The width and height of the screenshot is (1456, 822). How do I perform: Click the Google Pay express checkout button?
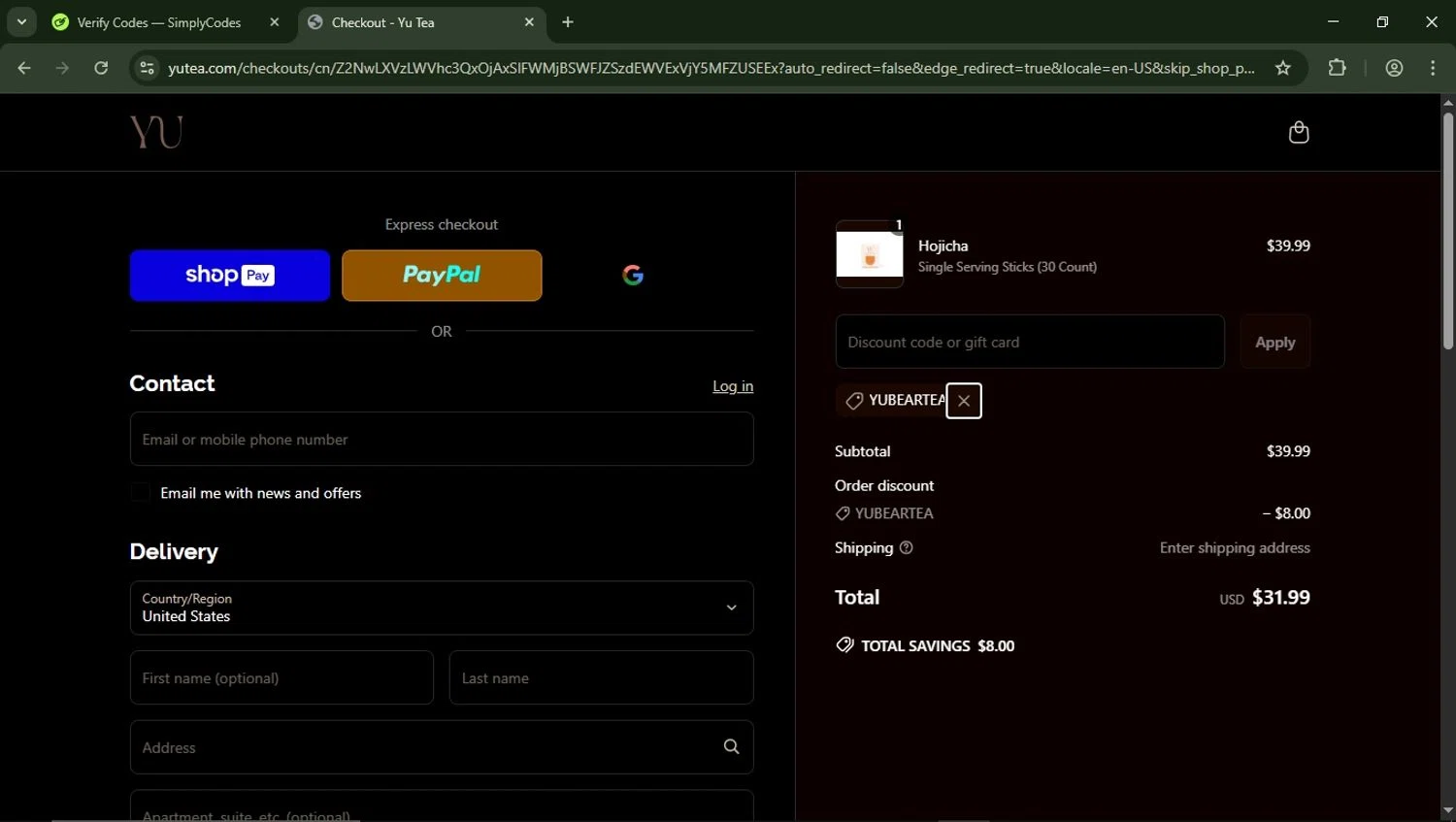pos(633,276)
